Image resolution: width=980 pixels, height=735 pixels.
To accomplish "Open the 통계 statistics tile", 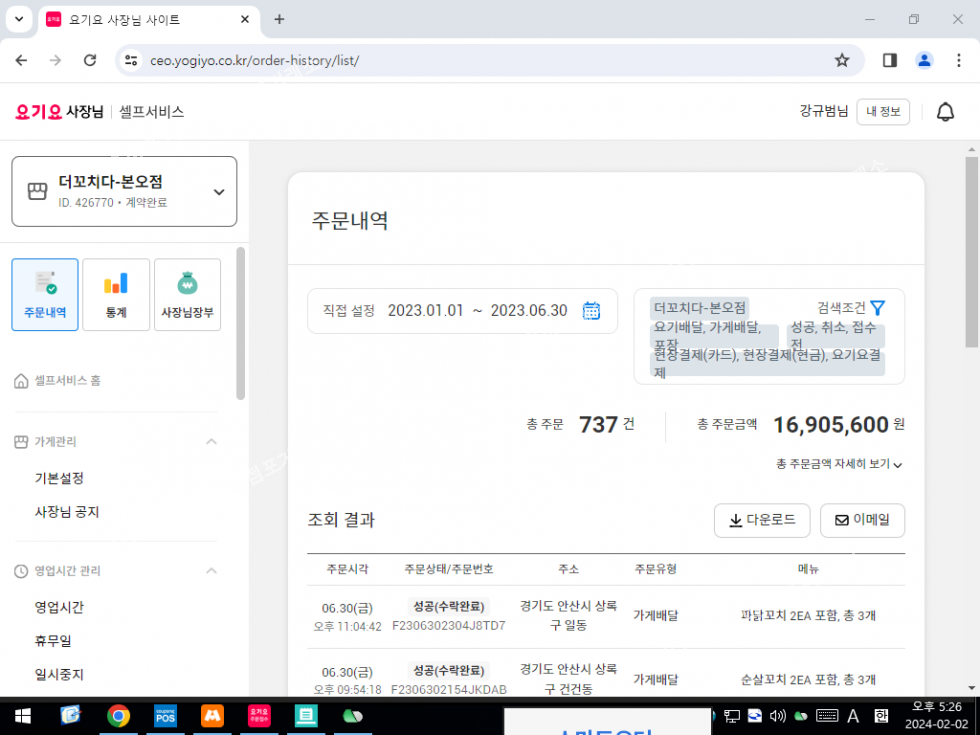I will point(116,294).
